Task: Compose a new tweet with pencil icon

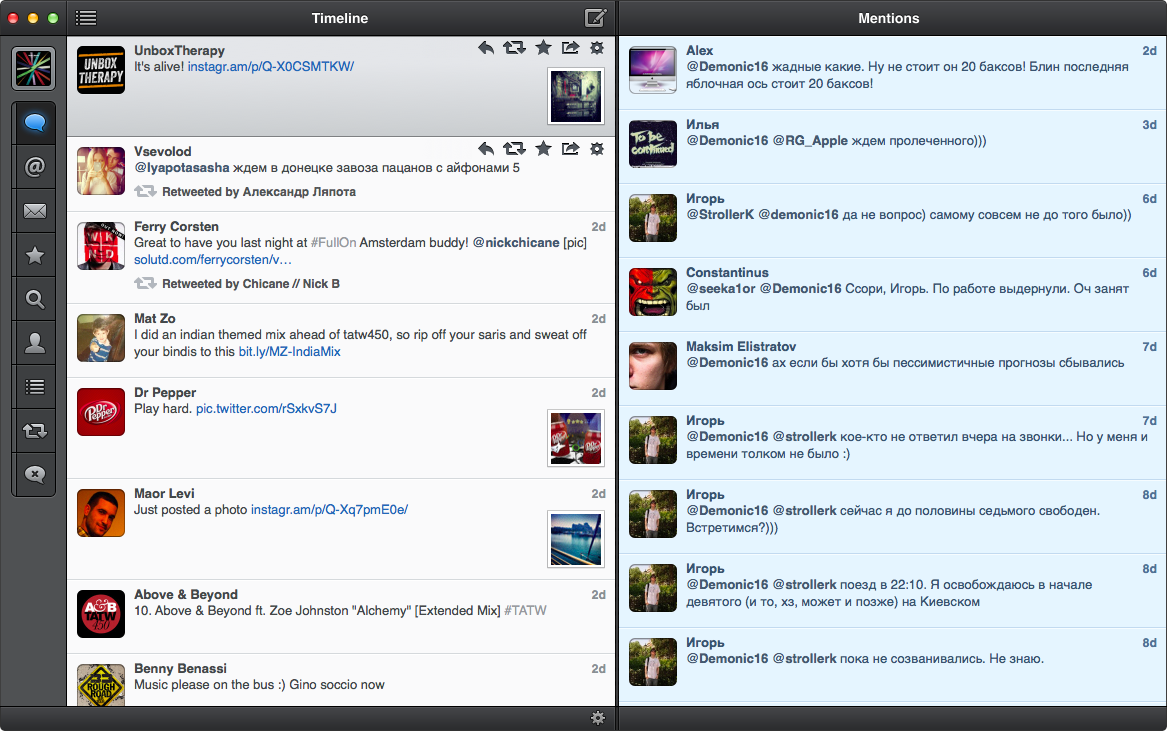Action: (595, 18)
